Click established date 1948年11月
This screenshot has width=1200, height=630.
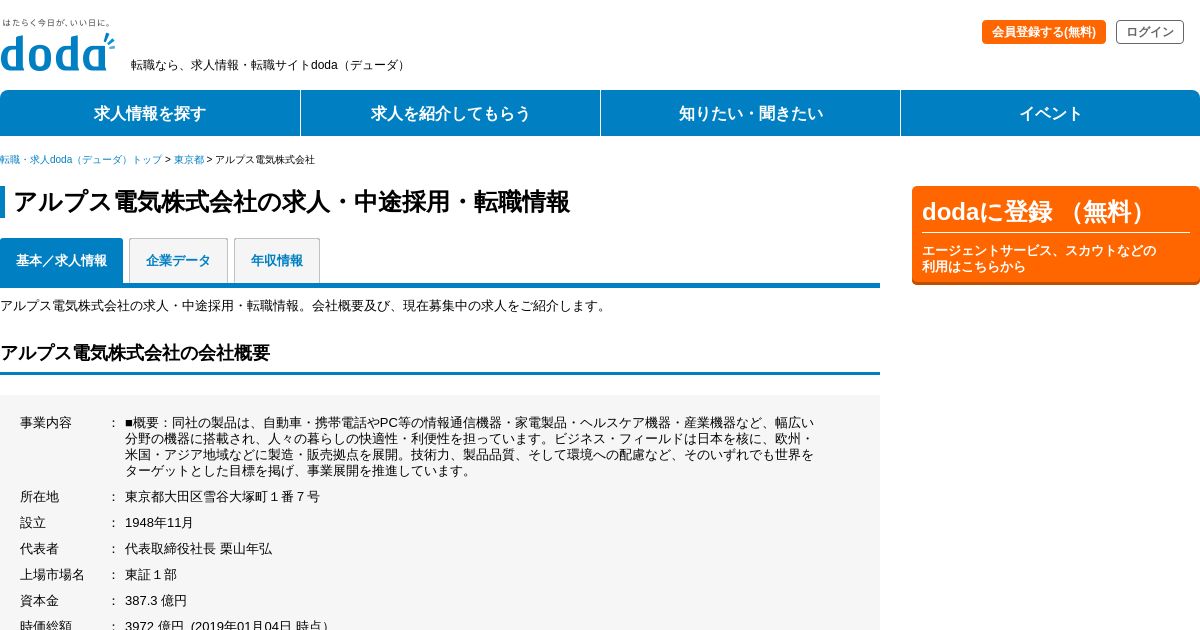pyautogui.click(x=159, y=523)
